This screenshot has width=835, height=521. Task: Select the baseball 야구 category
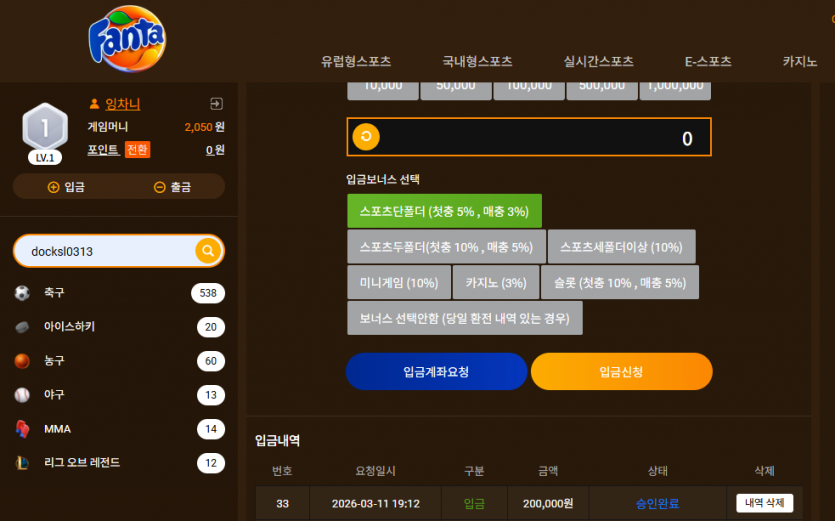[119, 395]
